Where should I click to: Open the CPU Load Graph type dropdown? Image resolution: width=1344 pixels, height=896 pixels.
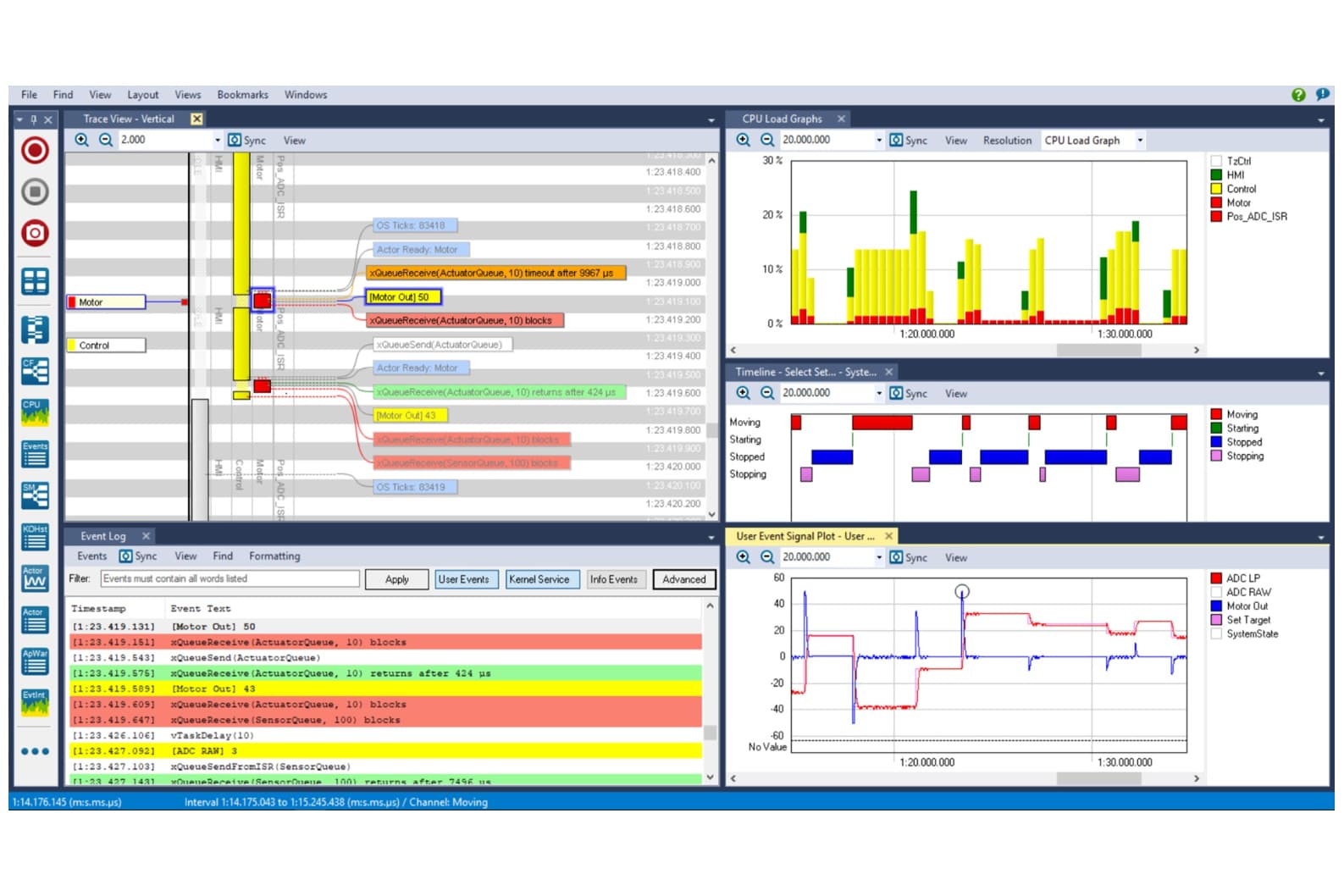tap(1140, 141)
